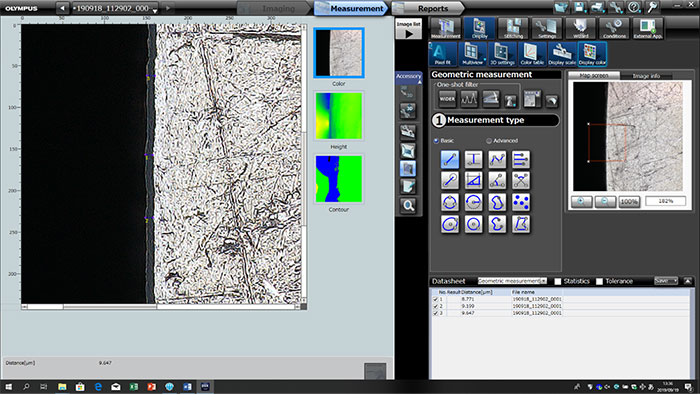The image size is (700, 394).
Task: Select the three-point angle tool
Action: point(497,181)
